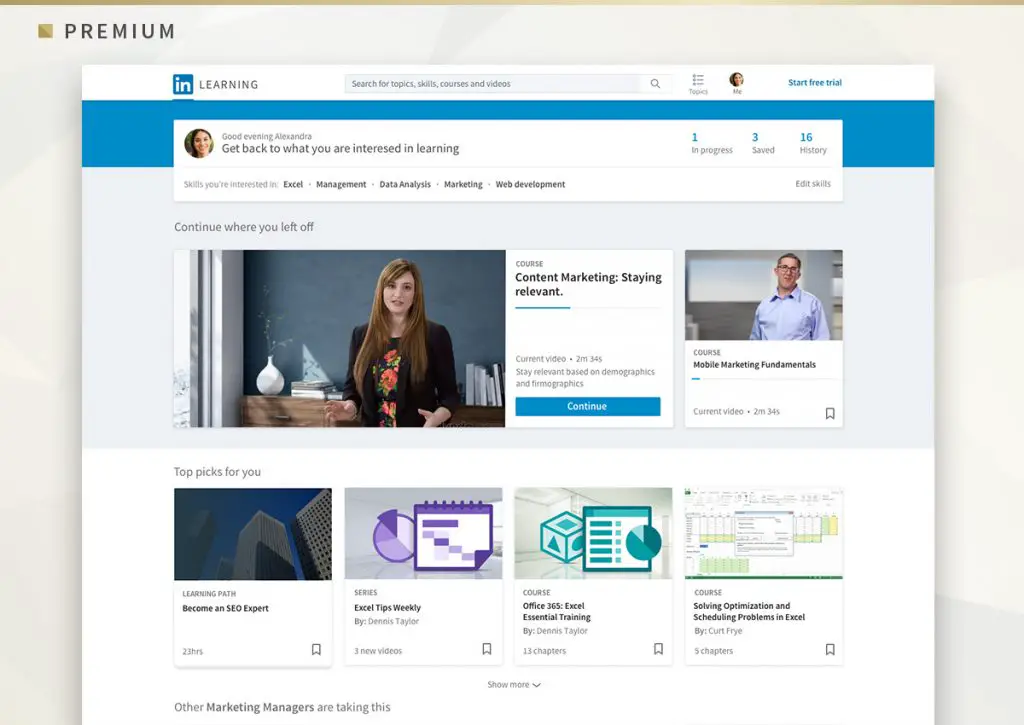Click Edit skills link
Image resolution: width=1024 pixels, height=725 pixels.
point(813,184)
